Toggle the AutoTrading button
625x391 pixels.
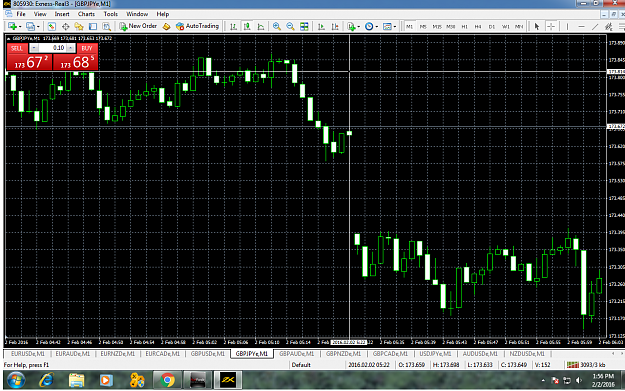(x=197, y=26)
